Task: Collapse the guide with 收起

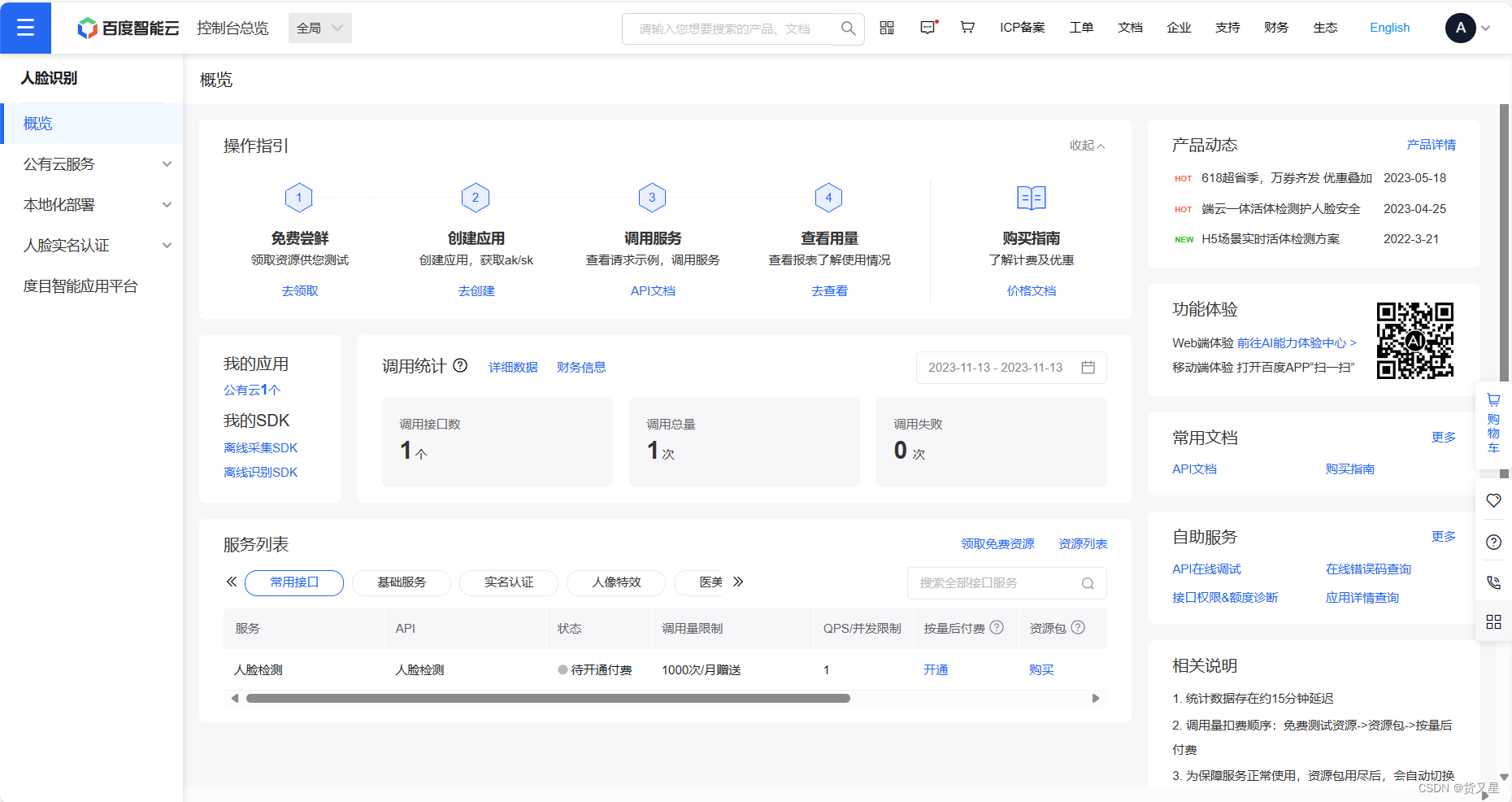Action: [1087, 146]
